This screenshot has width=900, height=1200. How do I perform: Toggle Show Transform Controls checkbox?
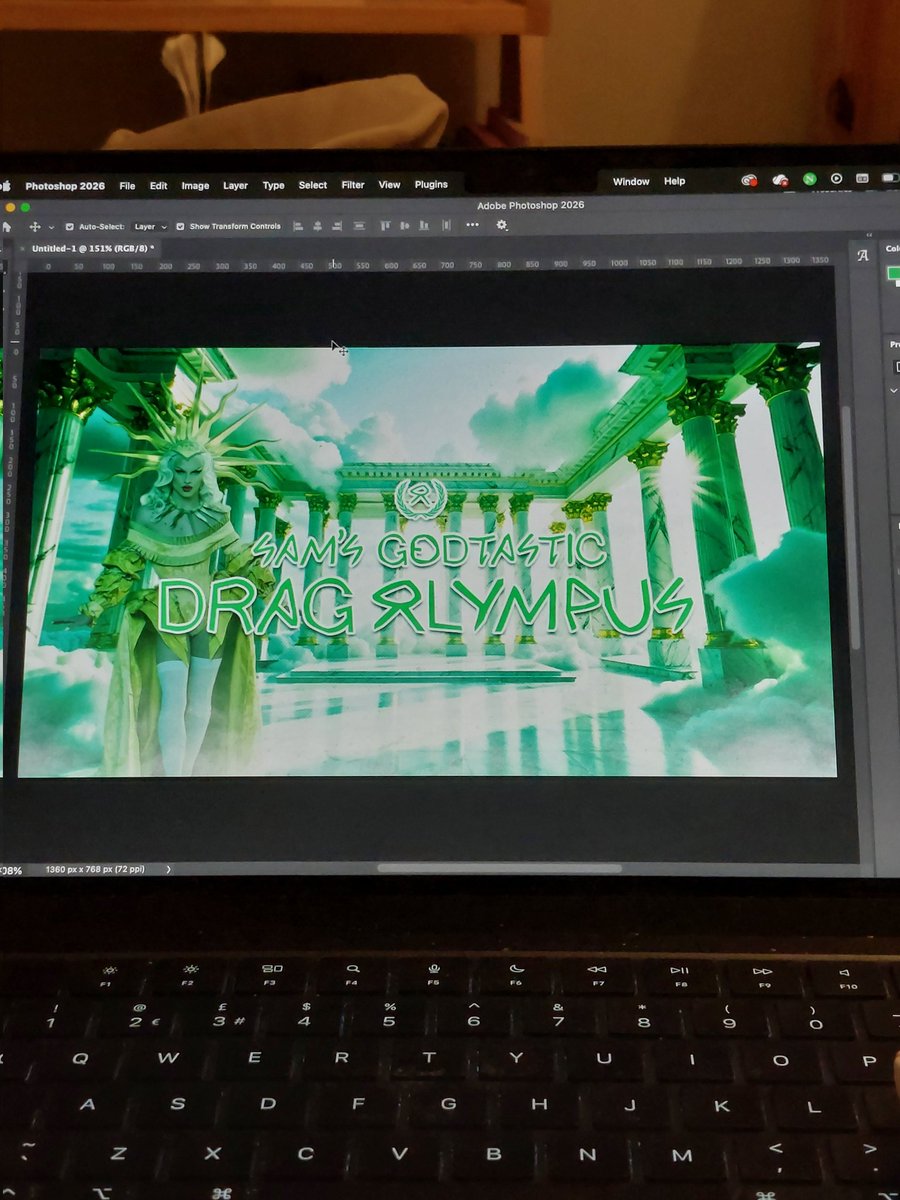pos(180,227)
